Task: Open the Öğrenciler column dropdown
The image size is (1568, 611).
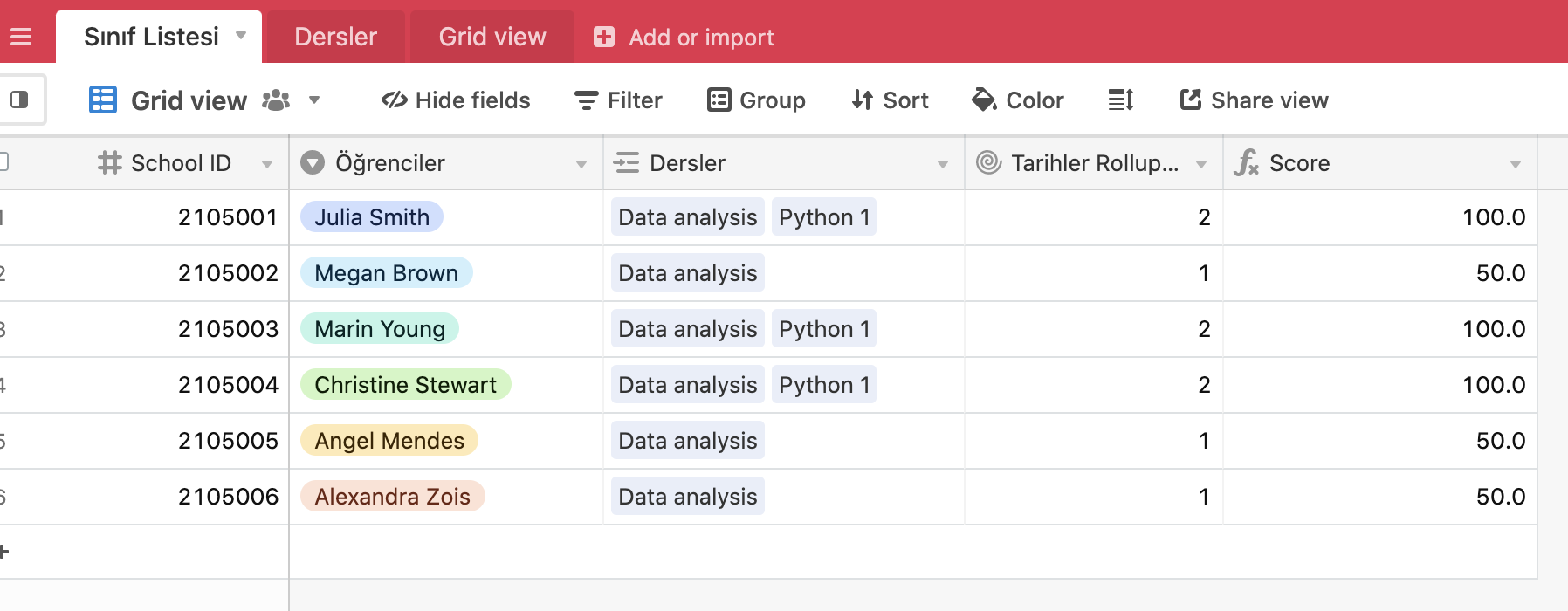Action: pos(581,164)
